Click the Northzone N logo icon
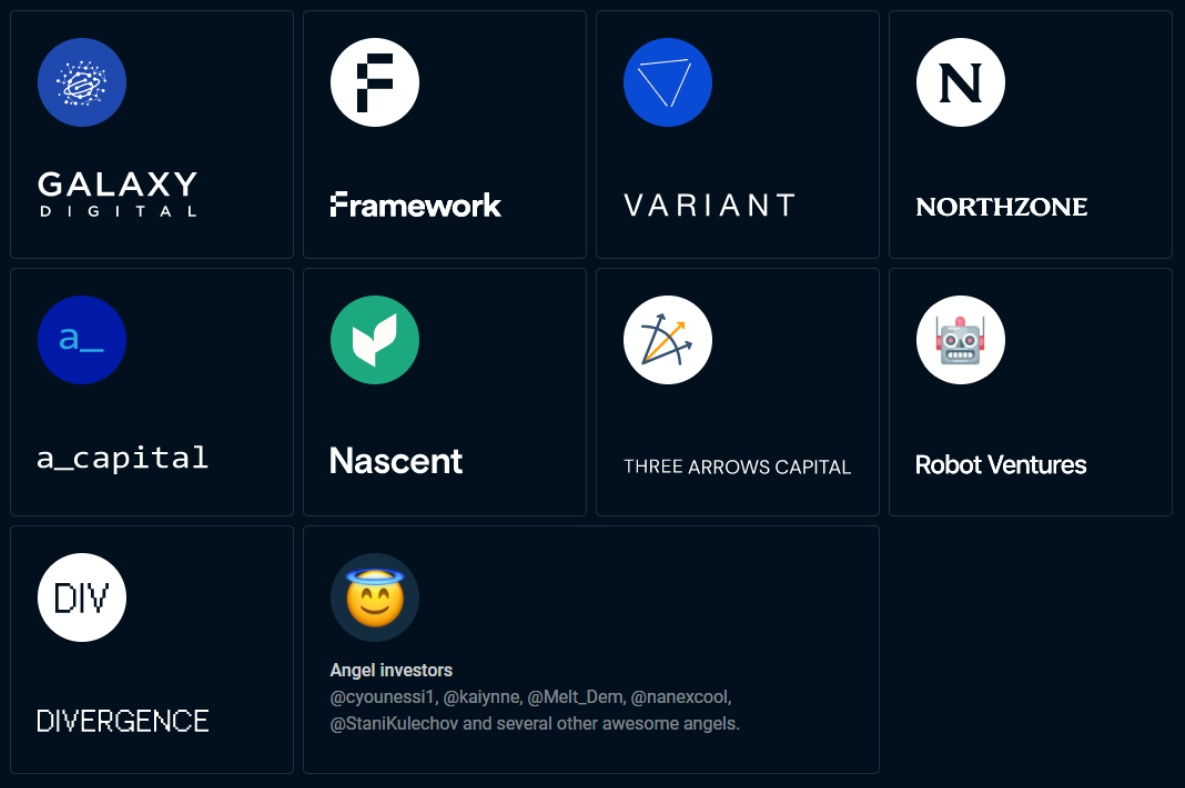Screen dimensions: 1185x788 961,83
